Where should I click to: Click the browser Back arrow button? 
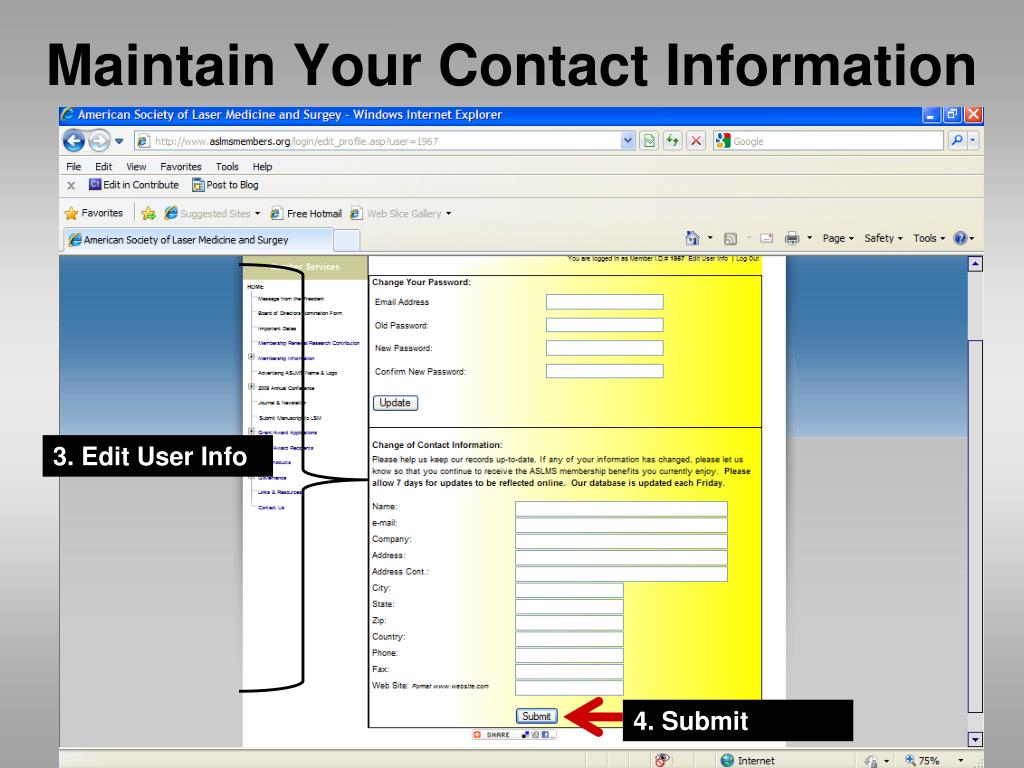point(74,140)
